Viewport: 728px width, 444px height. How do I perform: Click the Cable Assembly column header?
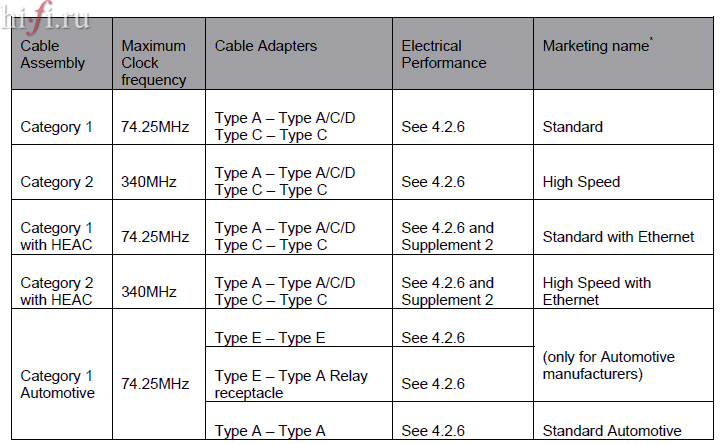(x=53, y=54)
